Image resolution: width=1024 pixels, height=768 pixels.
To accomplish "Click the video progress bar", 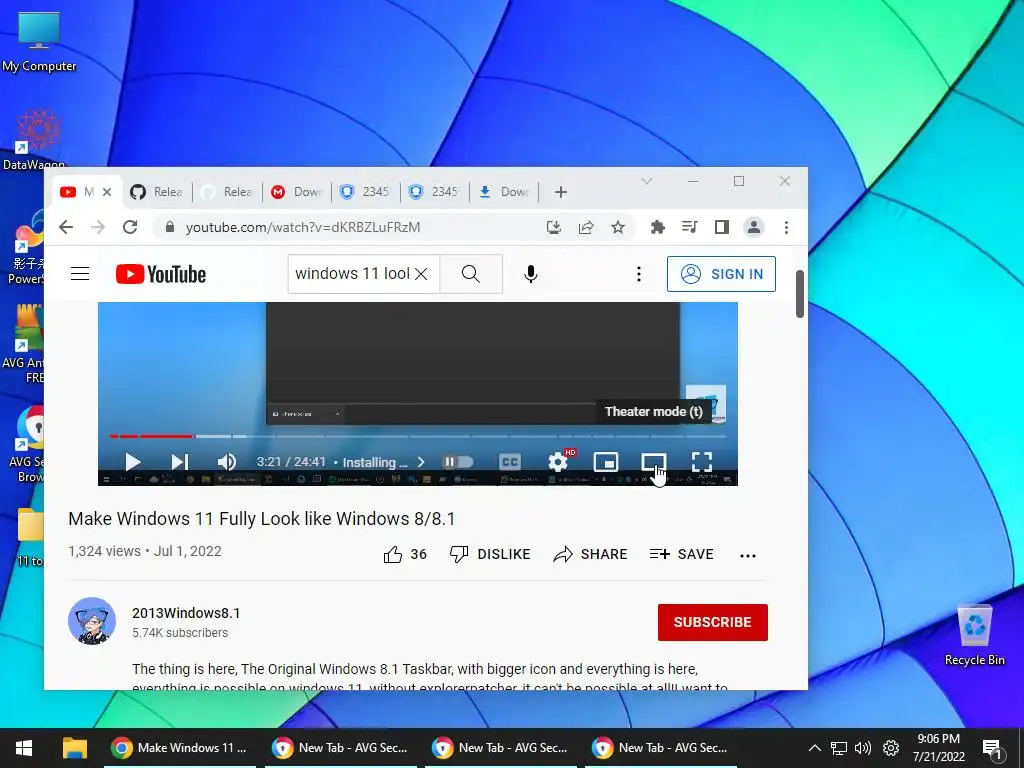I will tap(418, 436).
